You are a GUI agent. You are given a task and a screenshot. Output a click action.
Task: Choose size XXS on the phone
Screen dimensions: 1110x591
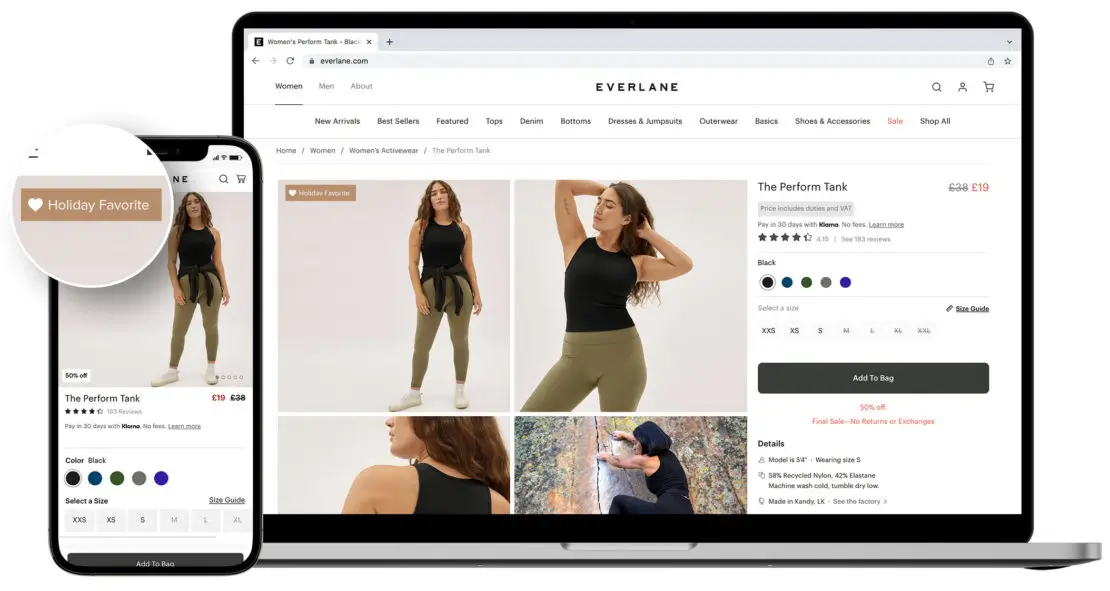tap(79, 520)
